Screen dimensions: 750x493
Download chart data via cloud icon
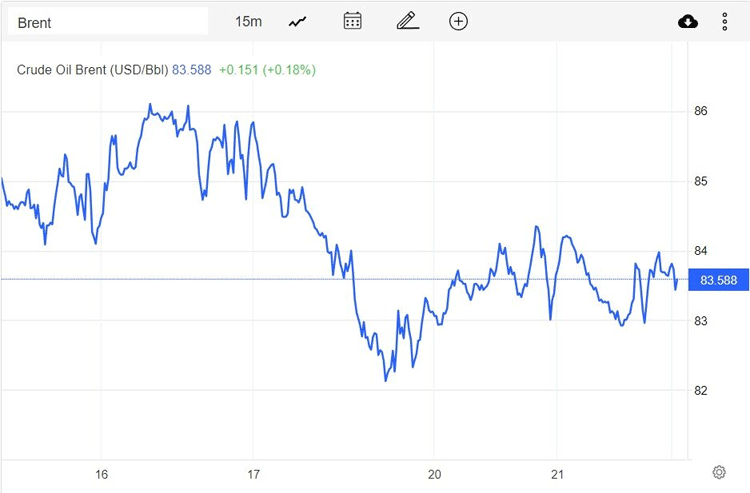pos(688,21)
